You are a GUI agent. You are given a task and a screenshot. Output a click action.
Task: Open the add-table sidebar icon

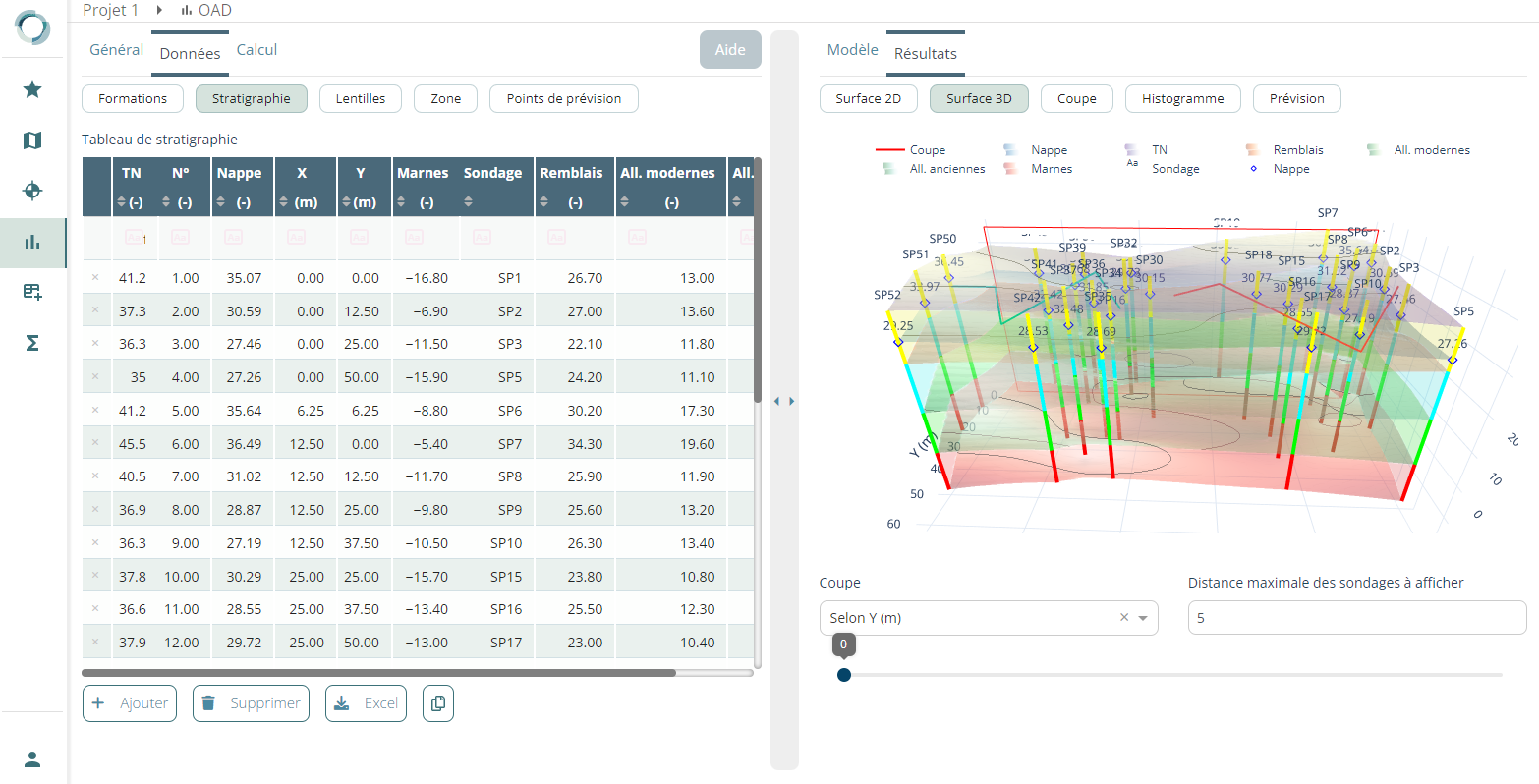pos(32,292)
